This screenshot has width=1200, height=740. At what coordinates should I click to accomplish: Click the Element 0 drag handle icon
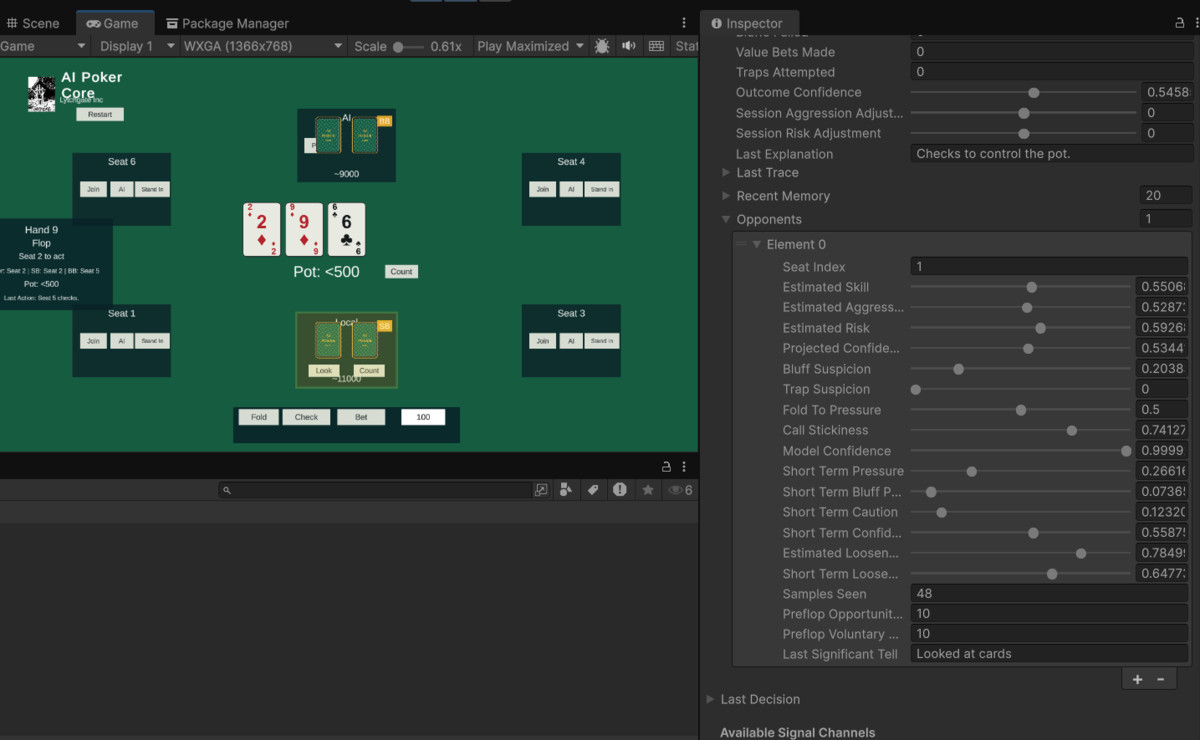pyautogui.click(x=742, y=244)
